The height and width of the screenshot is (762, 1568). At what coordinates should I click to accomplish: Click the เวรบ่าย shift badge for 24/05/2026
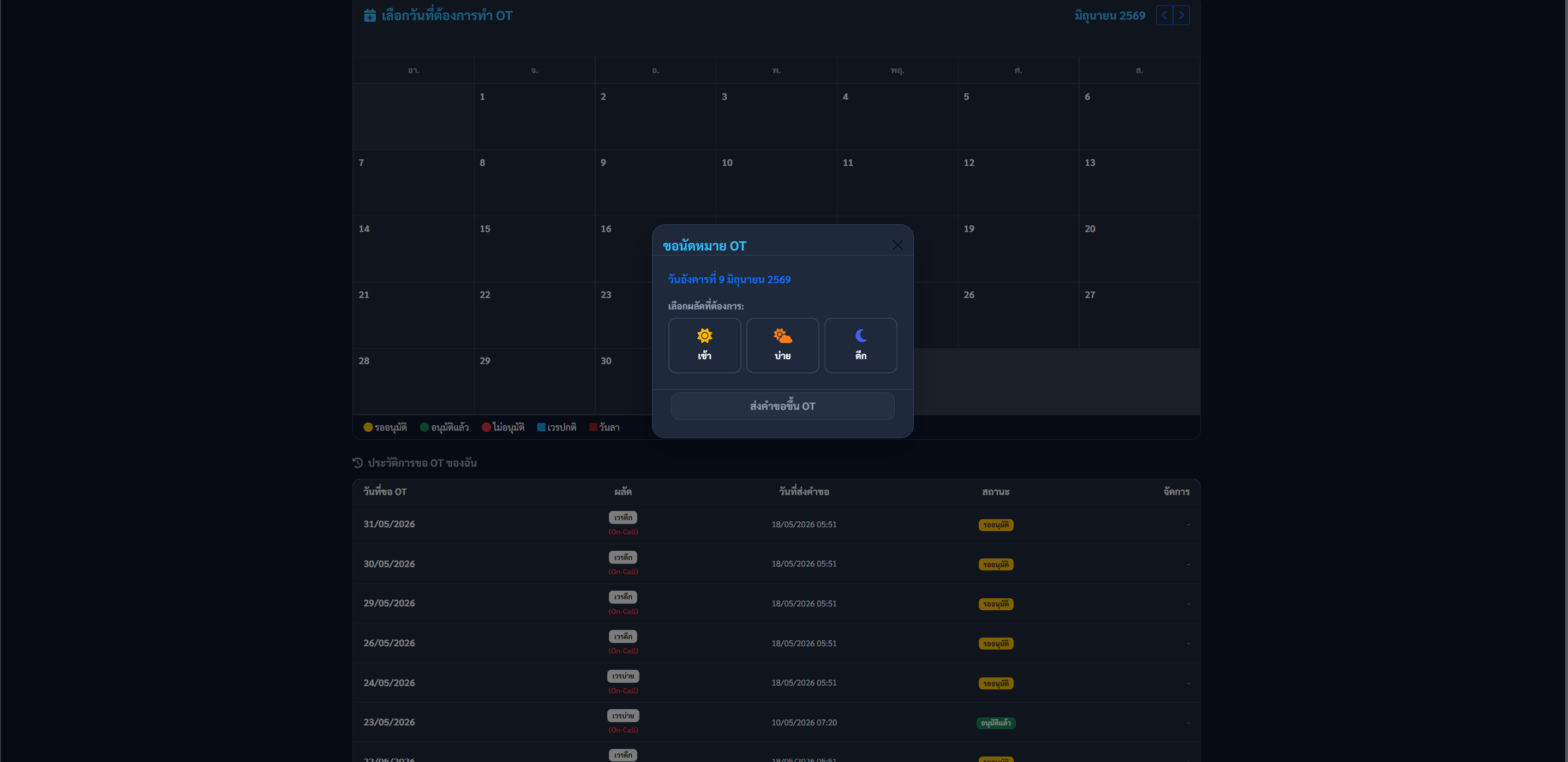(x=623, y=676)
